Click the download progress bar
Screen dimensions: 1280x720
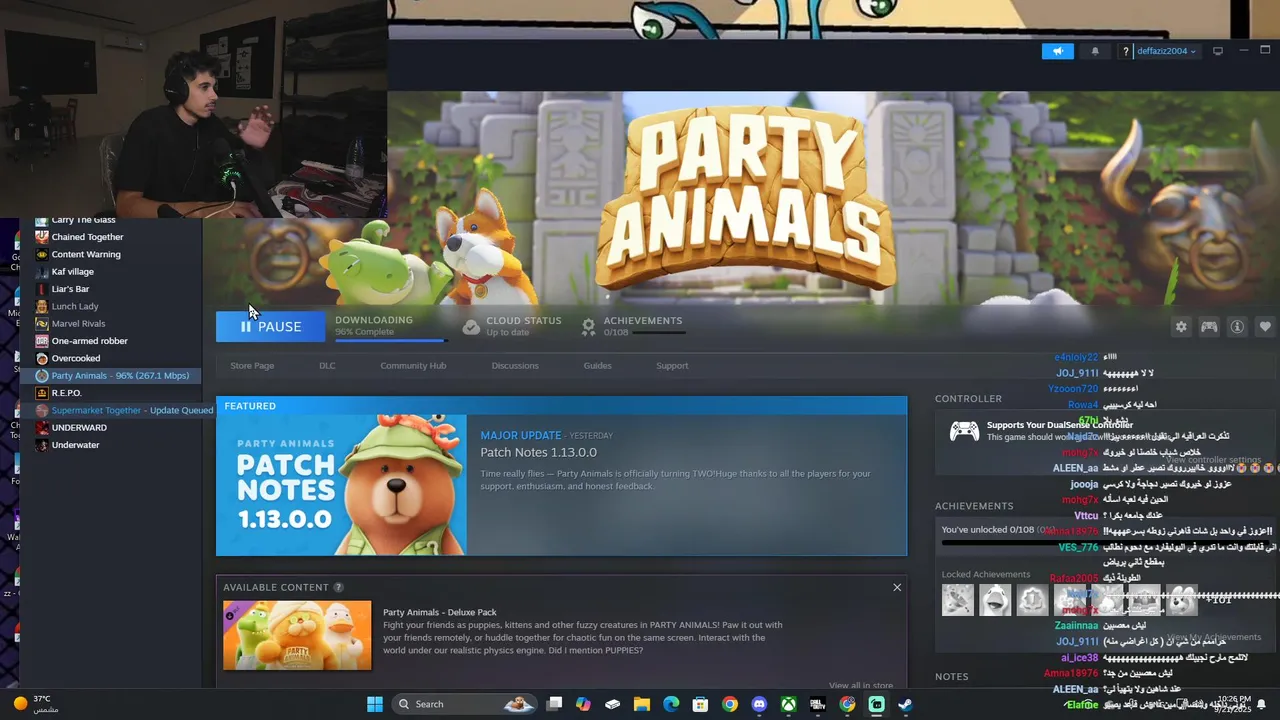point(390,340)
